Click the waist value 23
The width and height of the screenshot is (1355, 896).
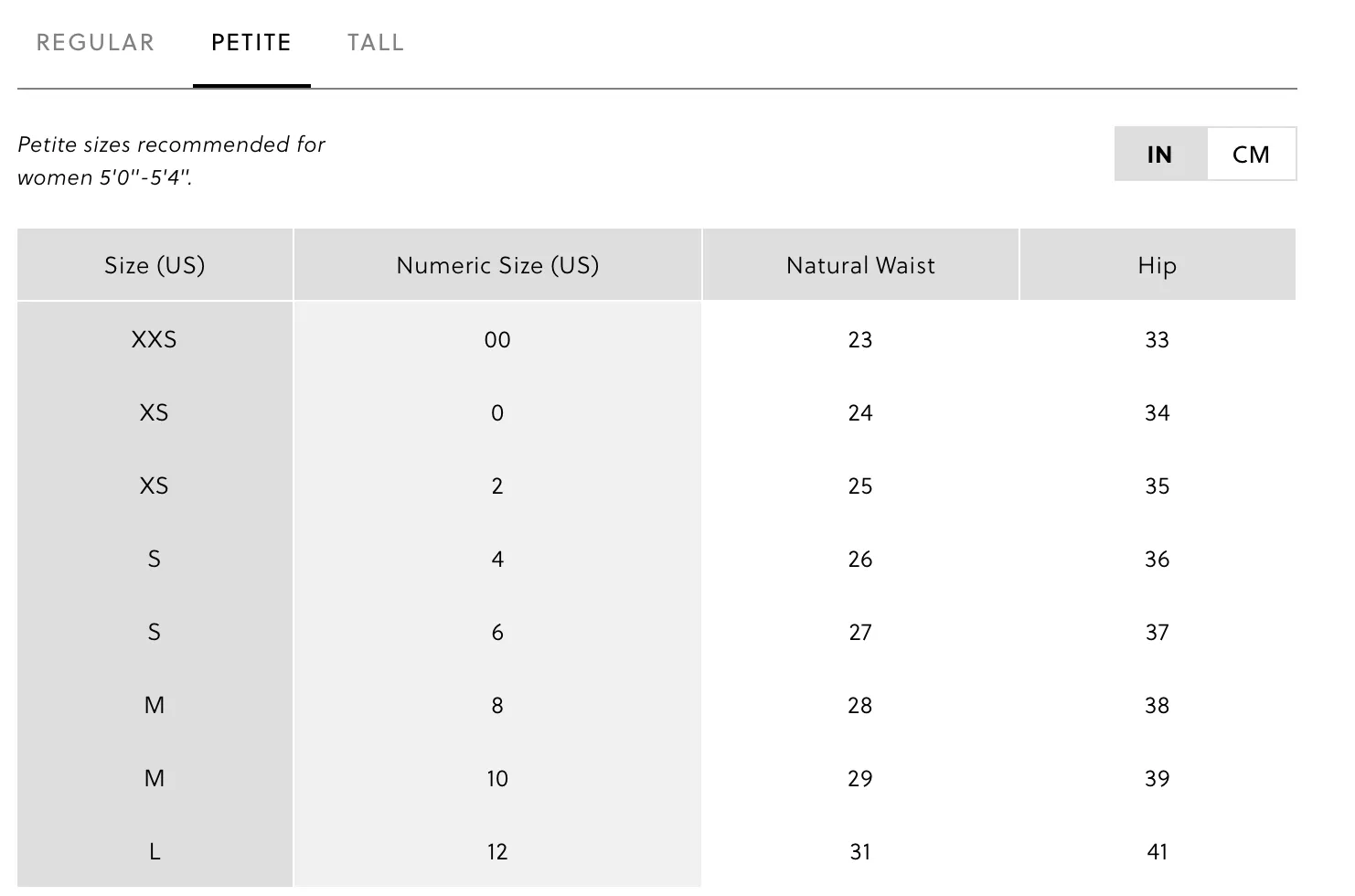860,339
